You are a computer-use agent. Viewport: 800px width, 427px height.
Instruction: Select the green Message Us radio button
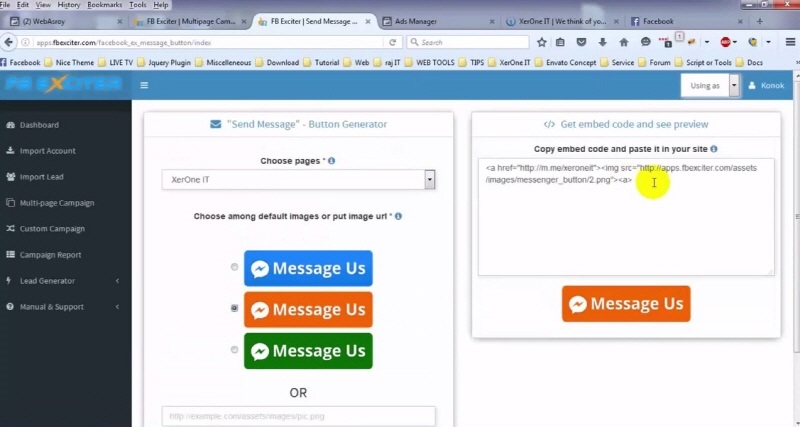tap(234, 349)
